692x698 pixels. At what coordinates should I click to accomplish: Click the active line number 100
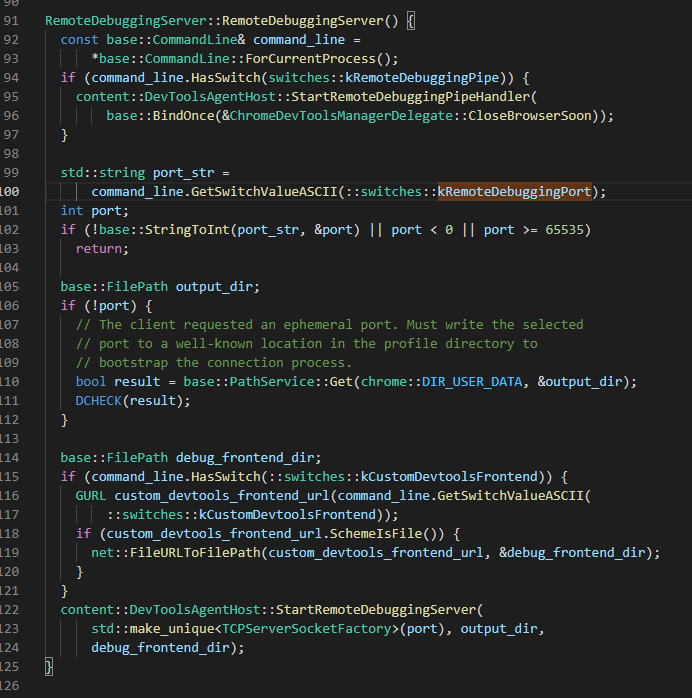point(9,191)
